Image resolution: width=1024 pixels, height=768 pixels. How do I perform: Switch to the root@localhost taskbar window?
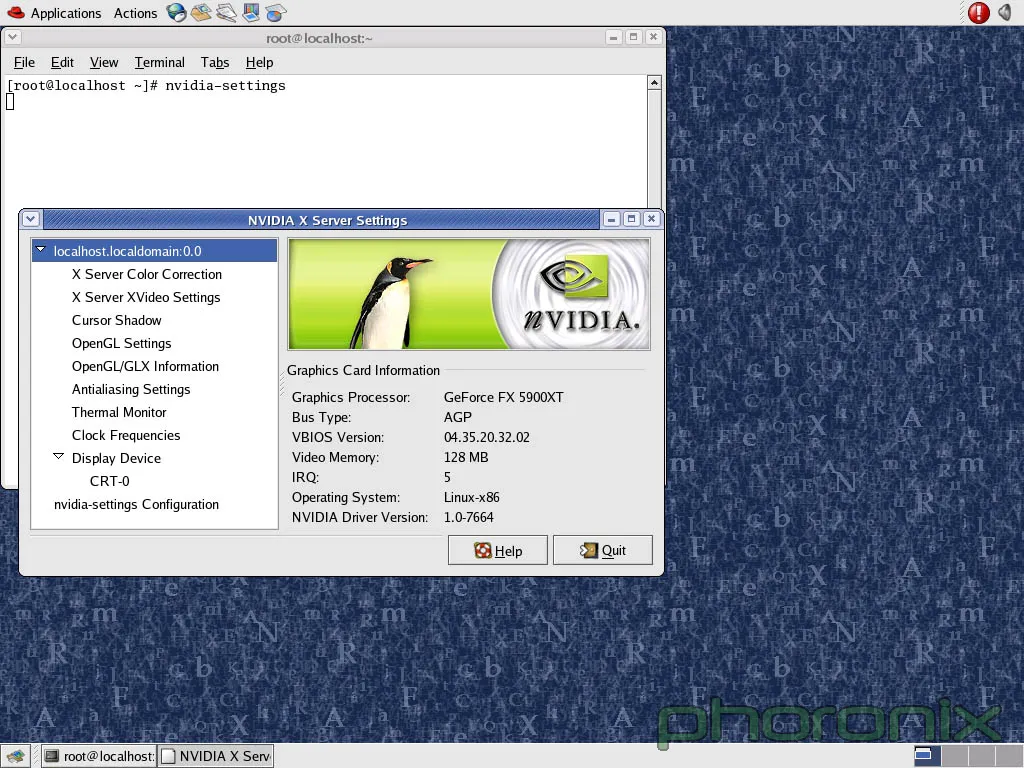(99, 756)
